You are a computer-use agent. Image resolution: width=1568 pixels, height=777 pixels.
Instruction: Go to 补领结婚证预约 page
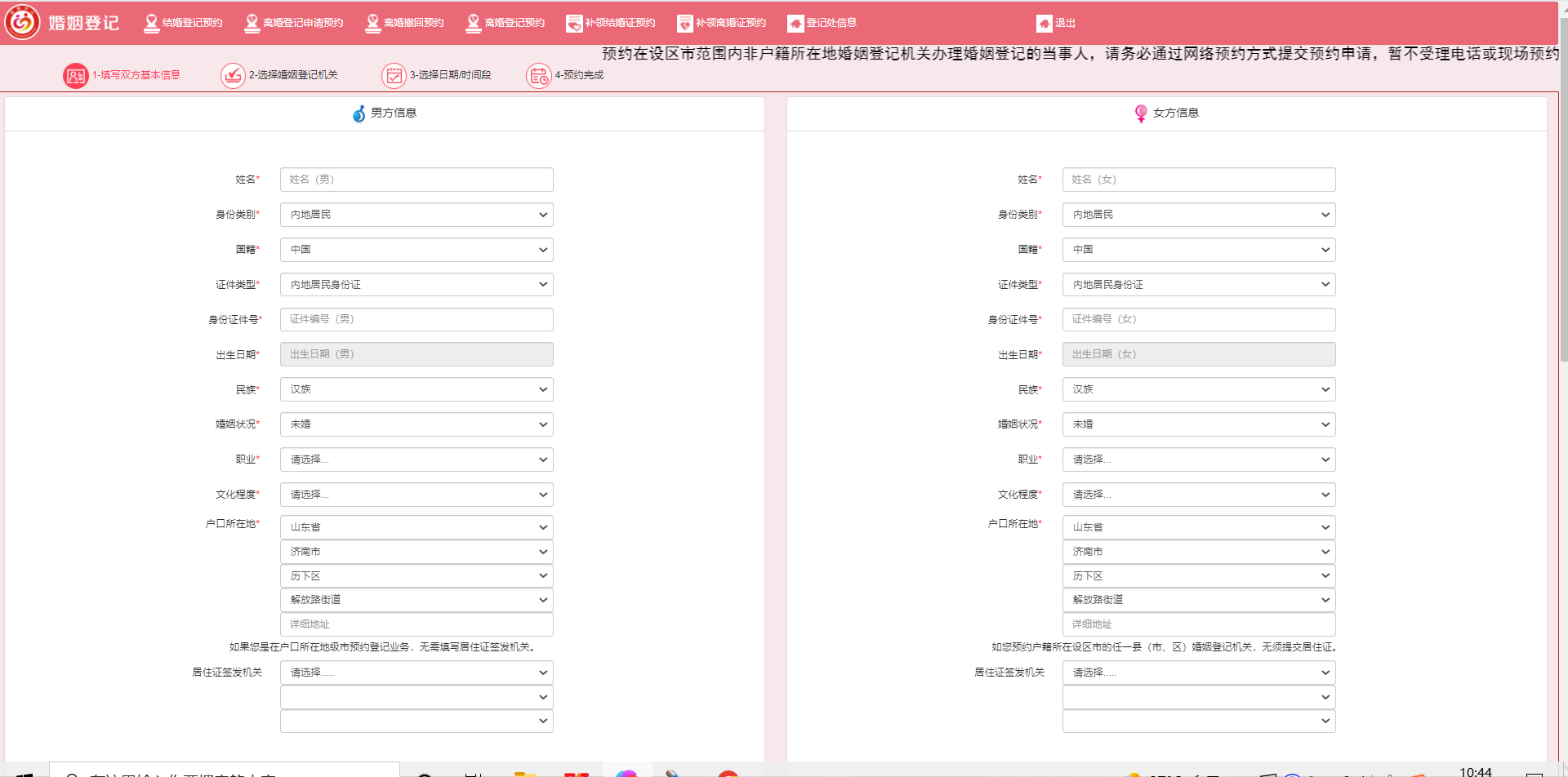[611, 23]
